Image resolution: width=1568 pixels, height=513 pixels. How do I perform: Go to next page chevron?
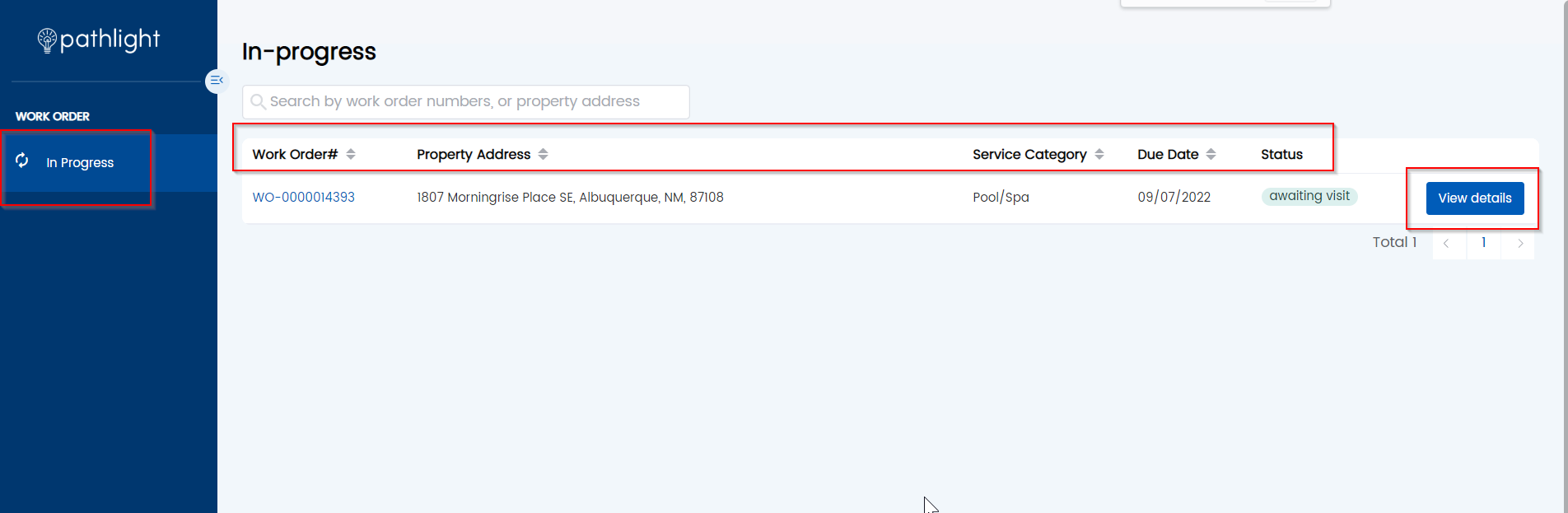1519,243
